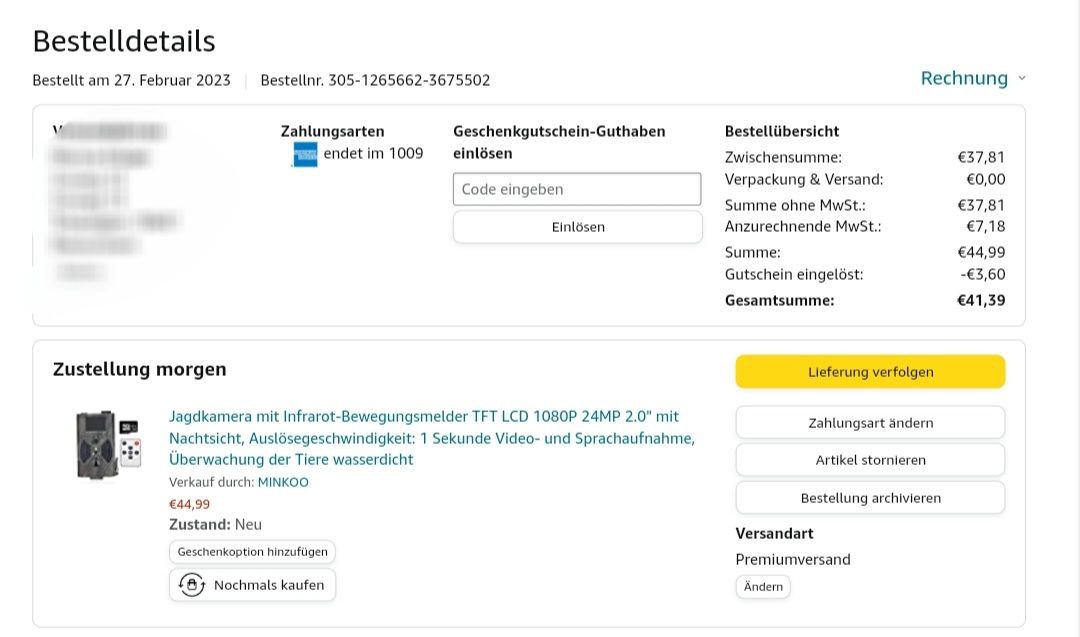Click the Gesamtsumme total amount €41,39
The height and width of the screenshot is (637, 1080).
[981, 300]
